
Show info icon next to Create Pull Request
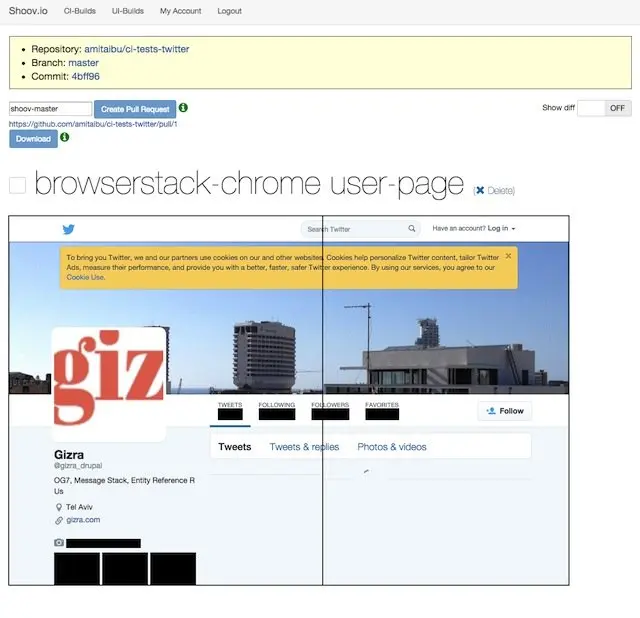click(183, 108)
